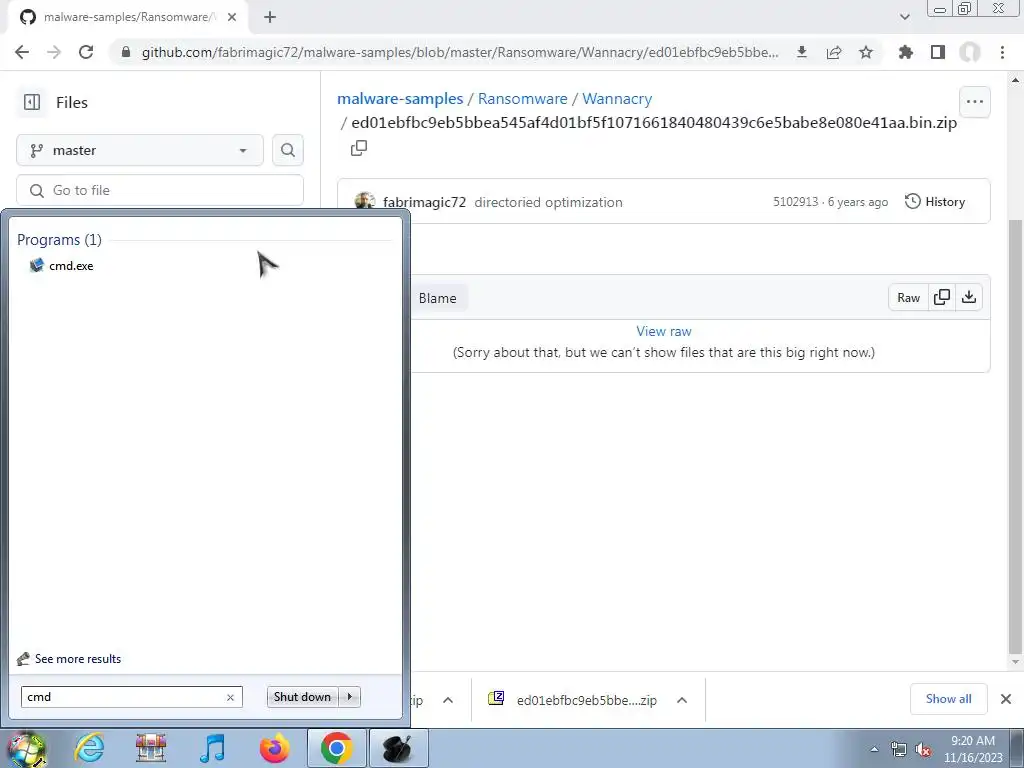
Task: Open a new browser tab
Action: tap(270, 17)
